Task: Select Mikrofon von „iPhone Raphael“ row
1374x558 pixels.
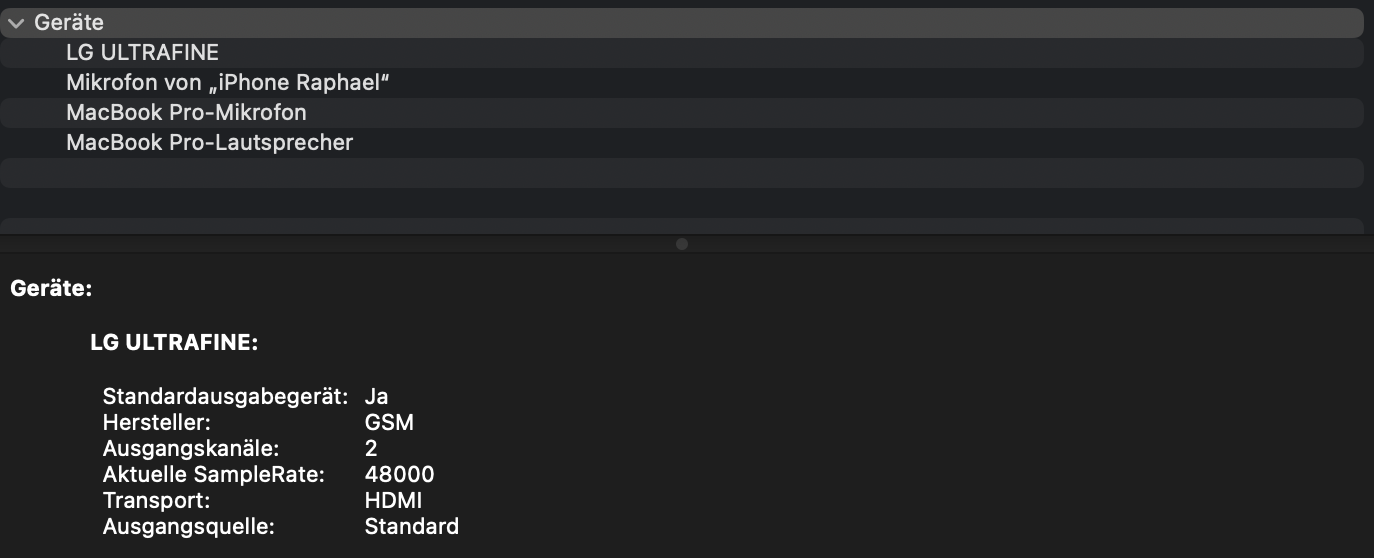Action: click(x=227, y=82)
